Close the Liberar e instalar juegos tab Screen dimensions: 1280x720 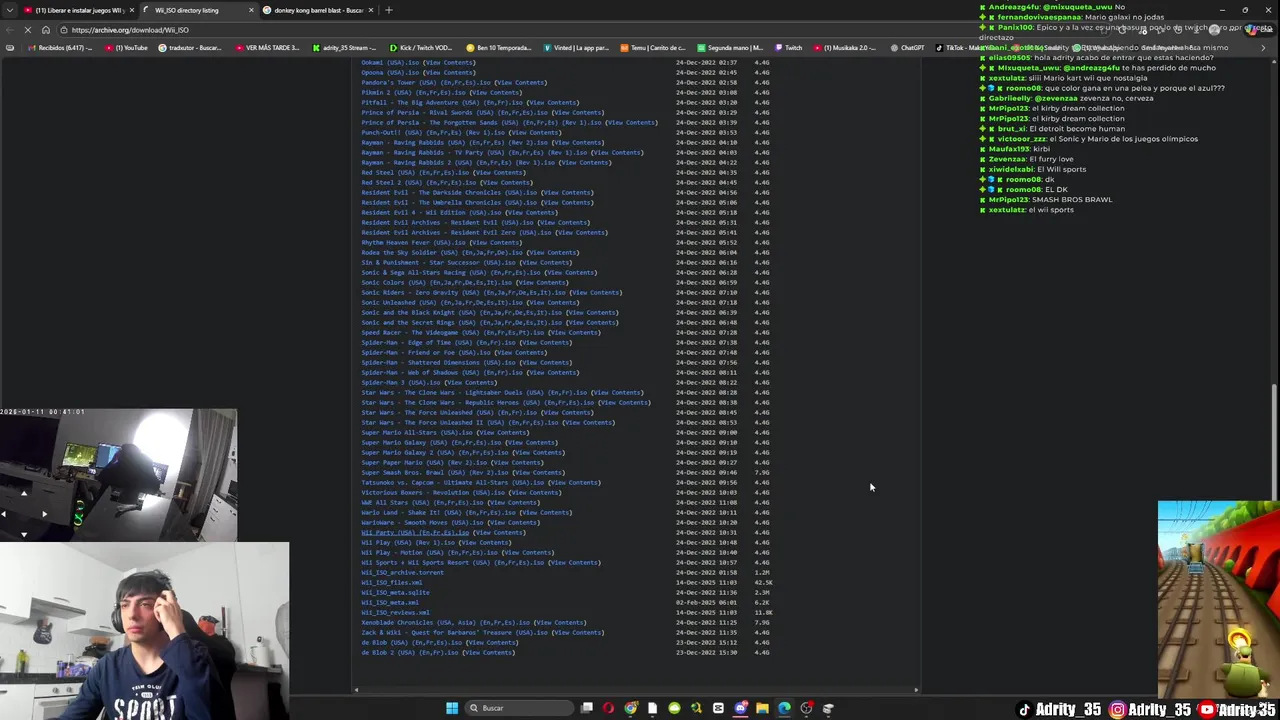[131, 10]
